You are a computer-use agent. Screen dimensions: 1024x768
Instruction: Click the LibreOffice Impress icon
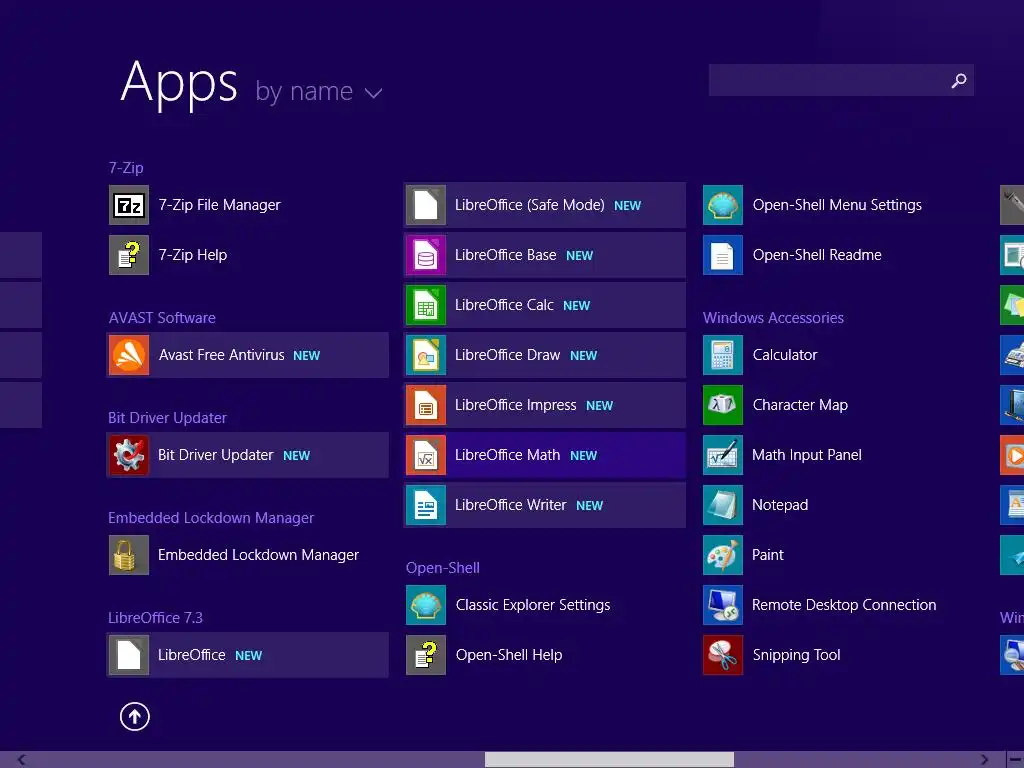(426, 405)
